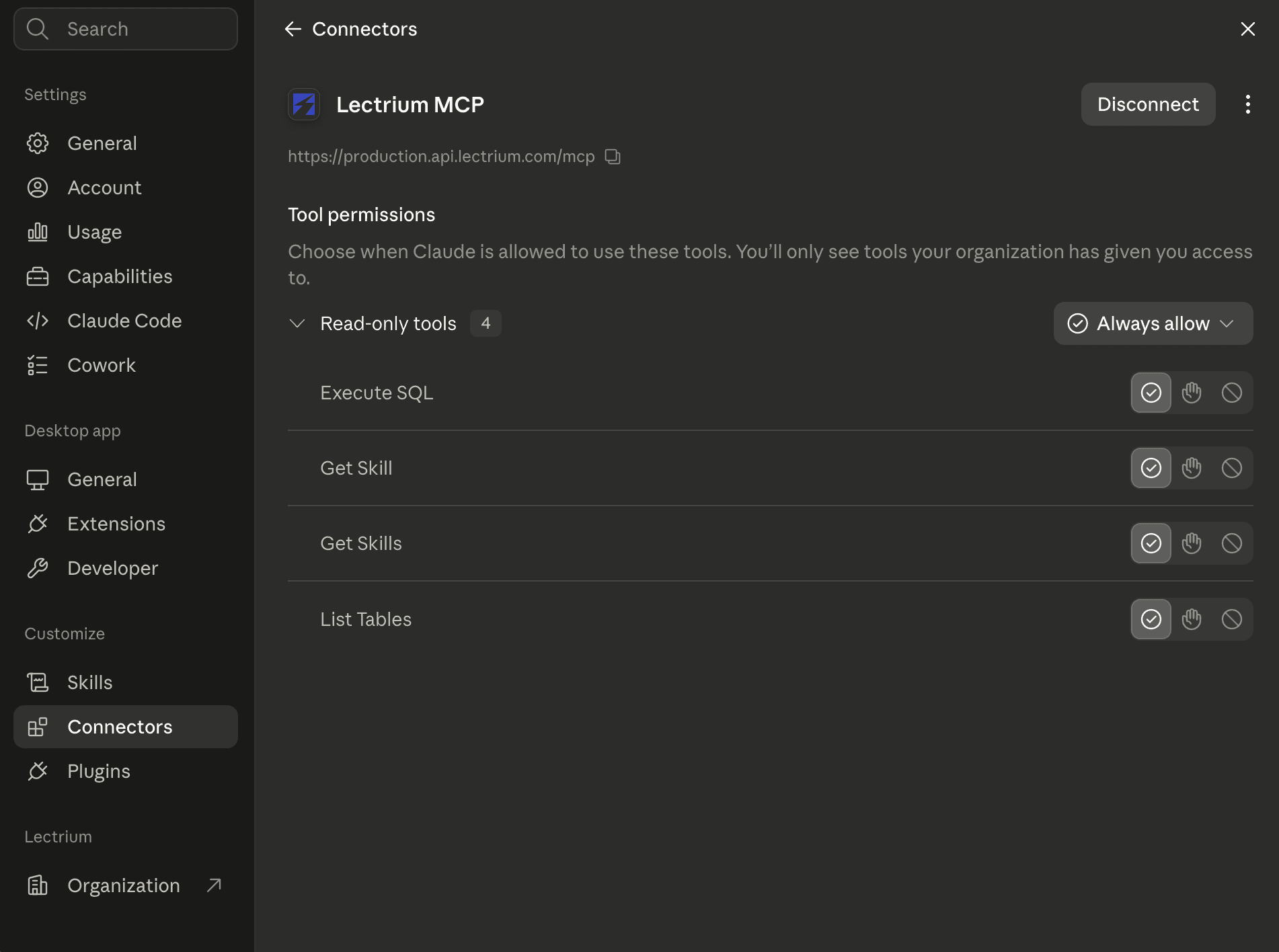This screenshot has width=1279, height=952.
Task: Click the tools count badge 4
Action: click(486, 323)
